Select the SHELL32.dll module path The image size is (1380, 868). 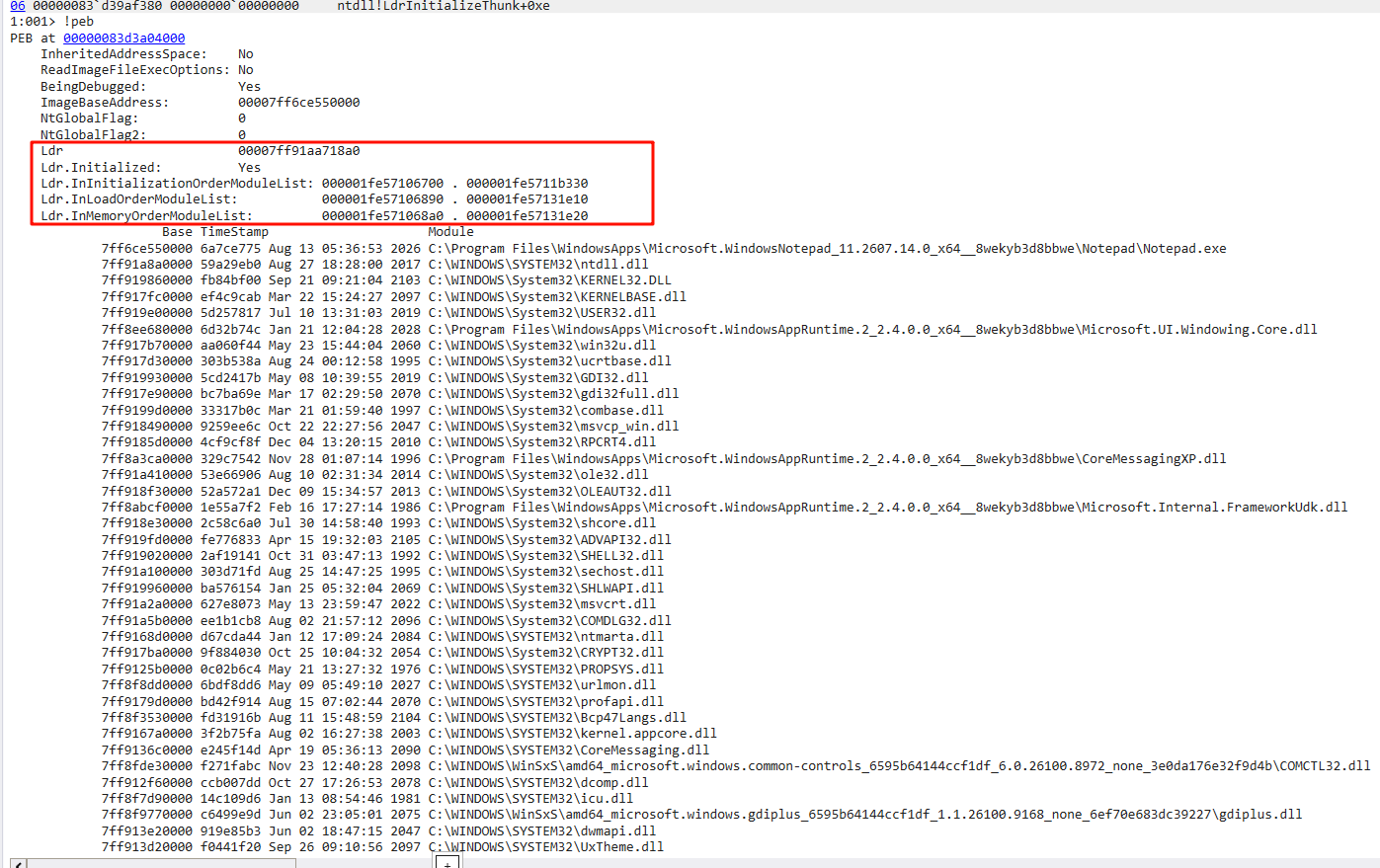(x=546, y=556)
